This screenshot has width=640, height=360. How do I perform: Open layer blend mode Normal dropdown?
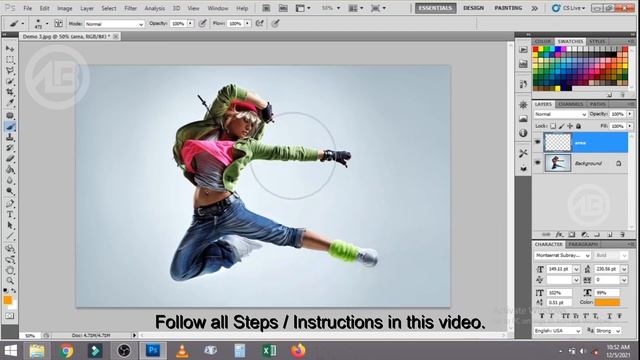pos(560,114)
